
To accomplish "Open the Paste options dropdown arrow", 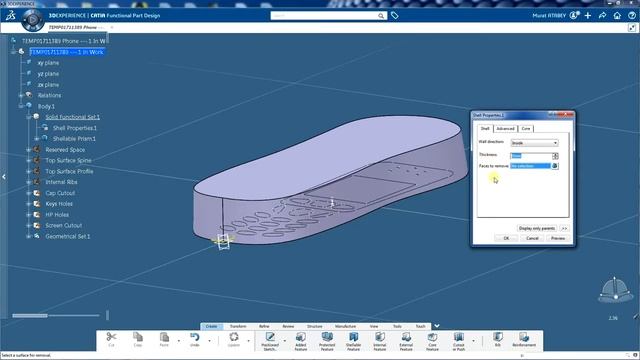I will (x=179, y=340).
